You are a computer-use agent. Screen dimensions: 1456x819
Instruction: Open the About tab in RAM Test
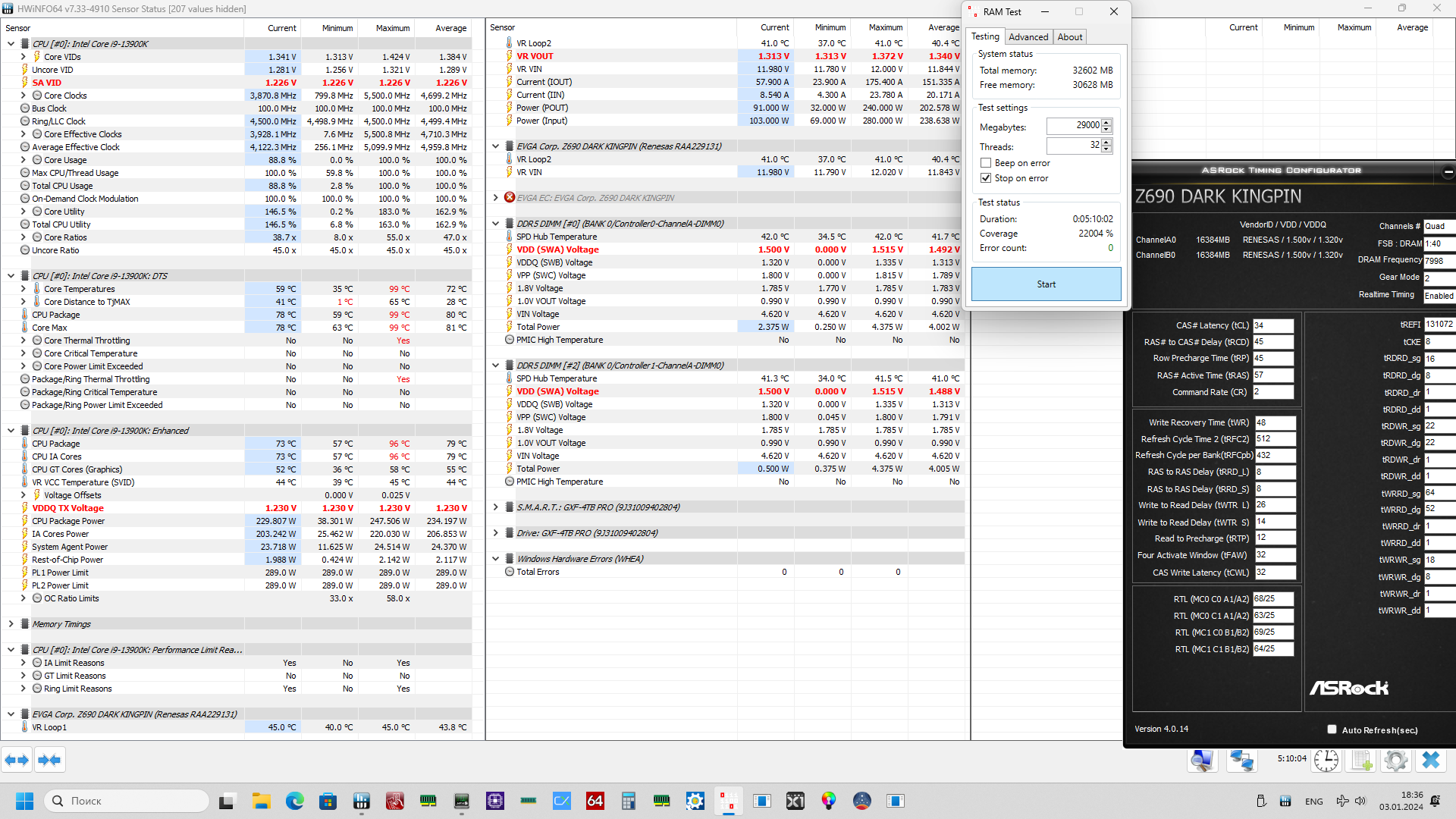1070,36
